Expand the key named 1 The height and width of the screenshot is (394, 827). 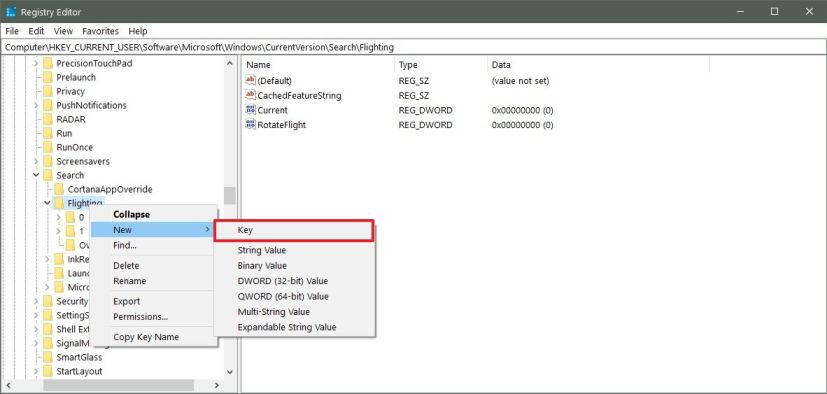pos(58,231)
